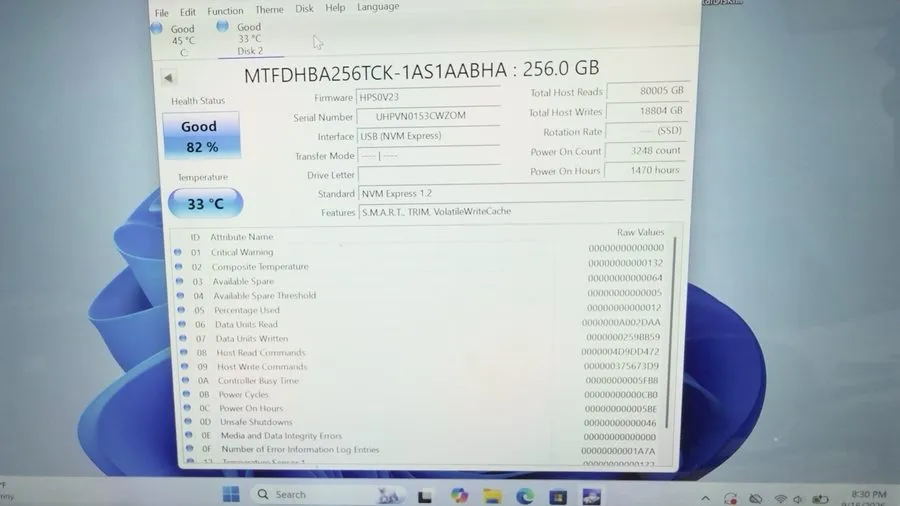
Task: Click the Firmware field HPS0V23
Action: (428, 97)
